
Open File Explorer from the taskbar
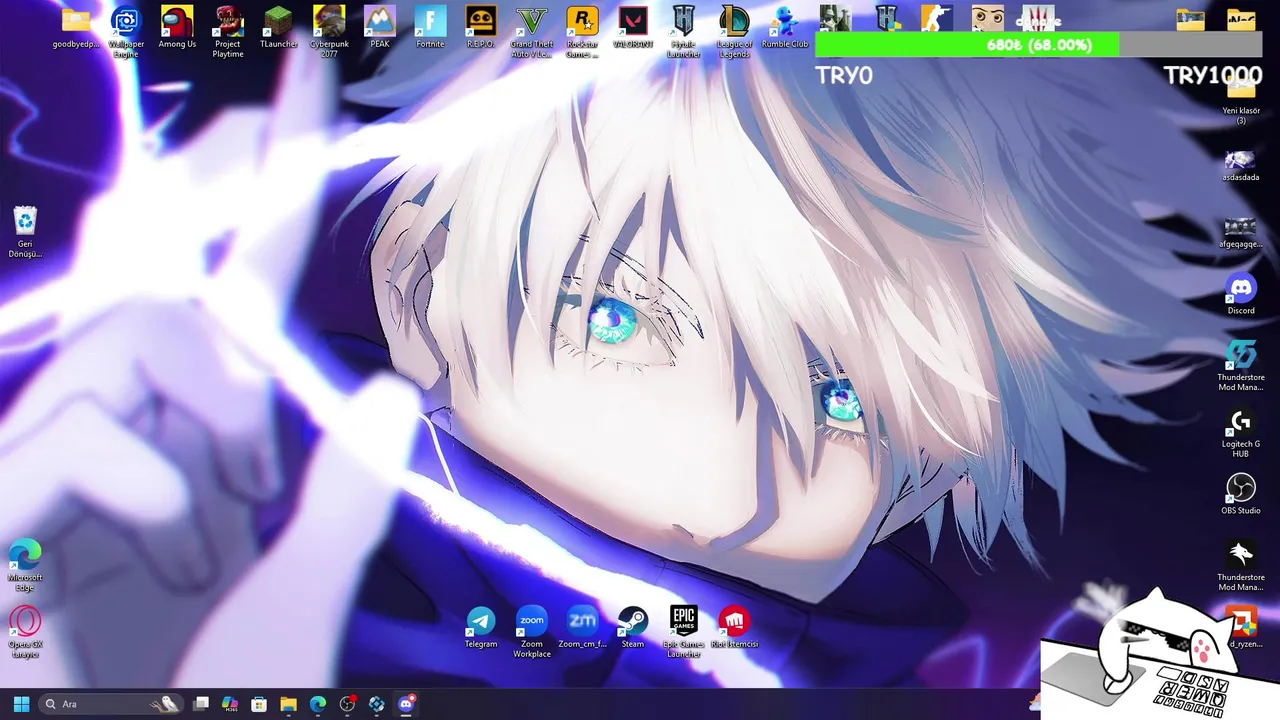pyautogui.click(x=288, y=704)
